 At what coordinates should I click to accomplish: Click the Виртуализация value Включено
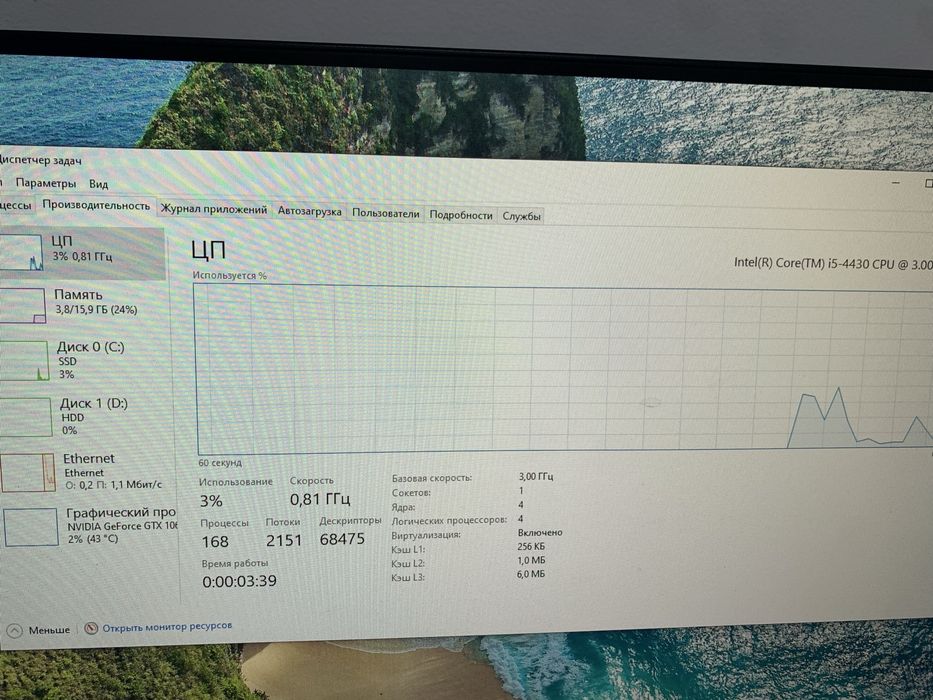(540, 532)
